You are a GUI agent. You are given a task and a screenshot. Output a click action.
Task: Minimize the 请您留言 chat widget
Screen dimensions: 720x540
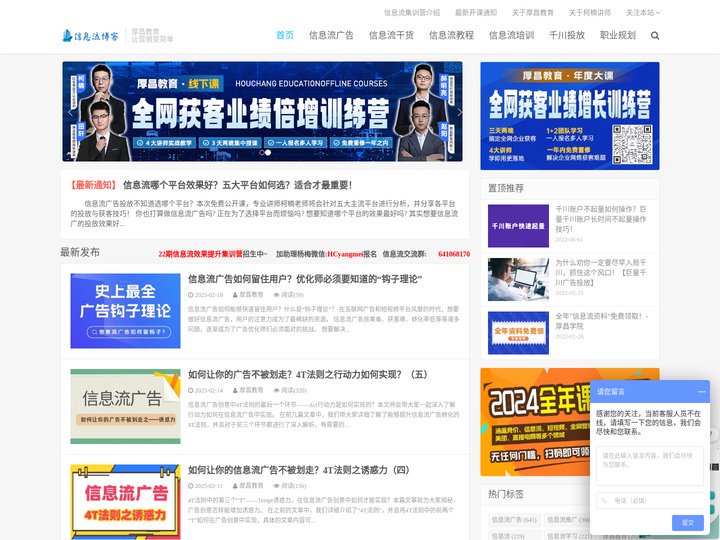tap(701, 392)
